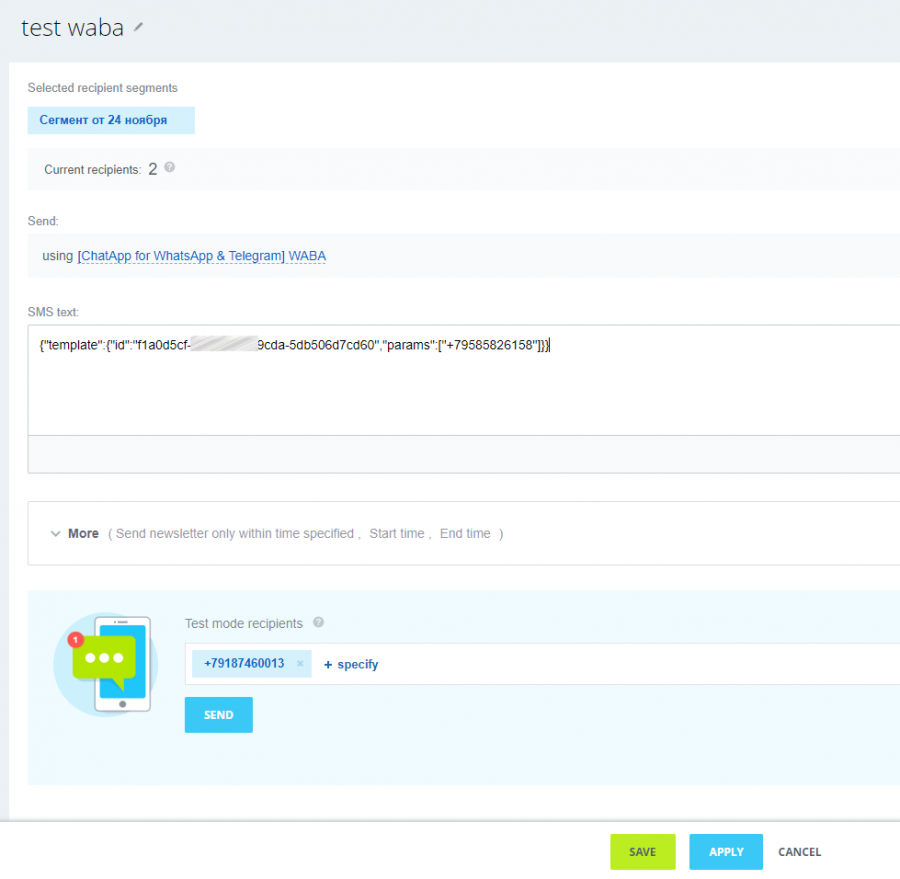Cancel editing the campaign

[799, 851]
